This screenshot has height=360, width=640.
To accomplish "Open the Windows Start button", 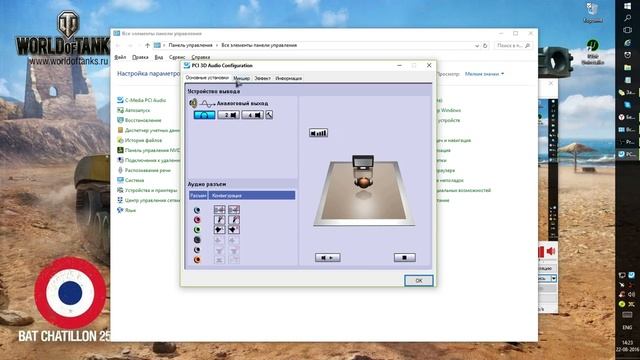I will pos(627,6).
